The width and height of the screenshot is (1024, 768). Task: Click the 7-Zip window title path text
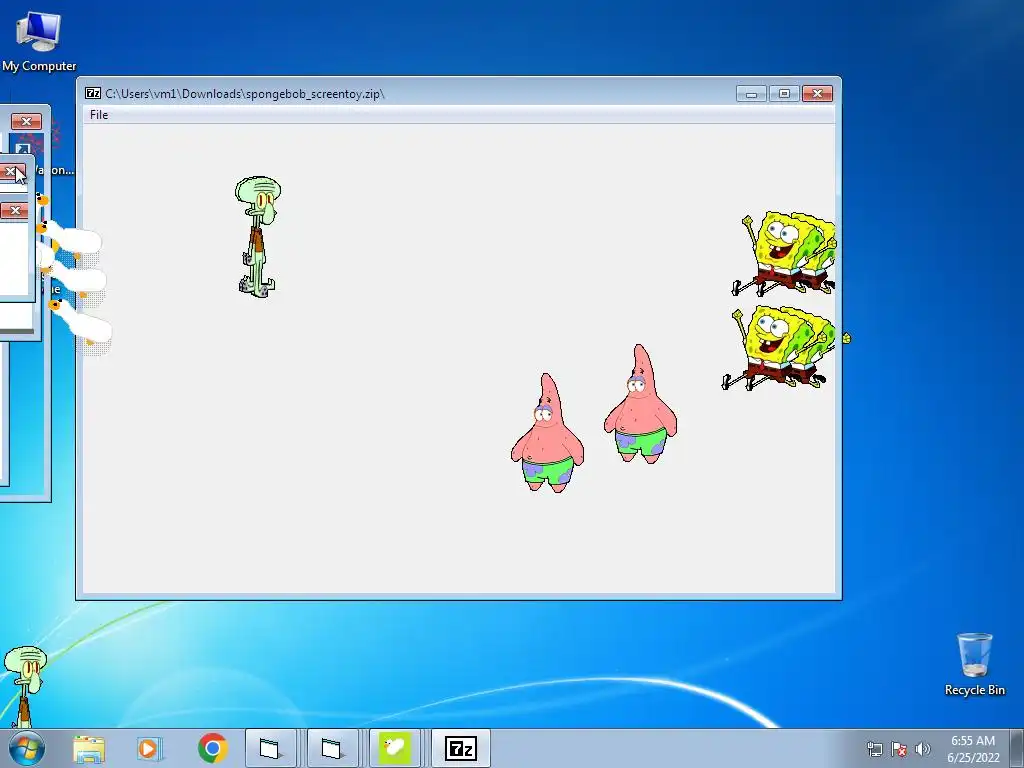point(245,94)
